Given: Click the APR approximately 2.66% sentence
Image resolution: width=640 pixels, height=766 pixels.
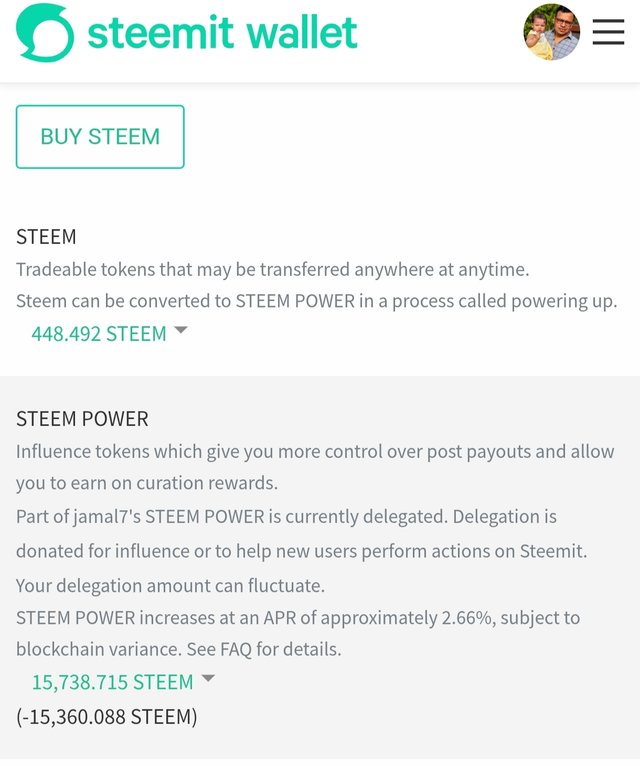Looking at the screenshot, I should click(x=297, y=617).
